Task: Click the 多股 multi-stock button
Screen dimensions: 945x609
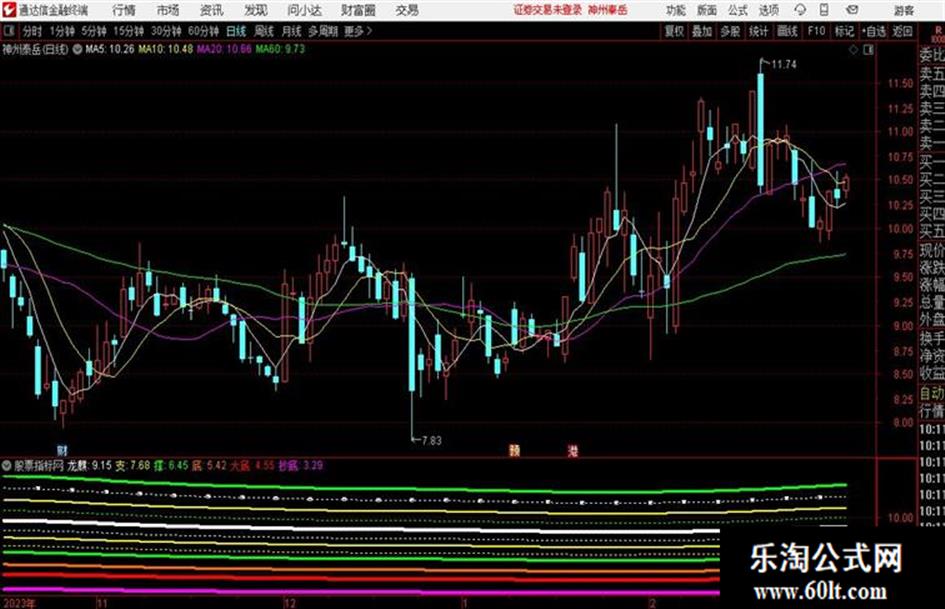Action: pyautogui.click(x=730, y=31)
